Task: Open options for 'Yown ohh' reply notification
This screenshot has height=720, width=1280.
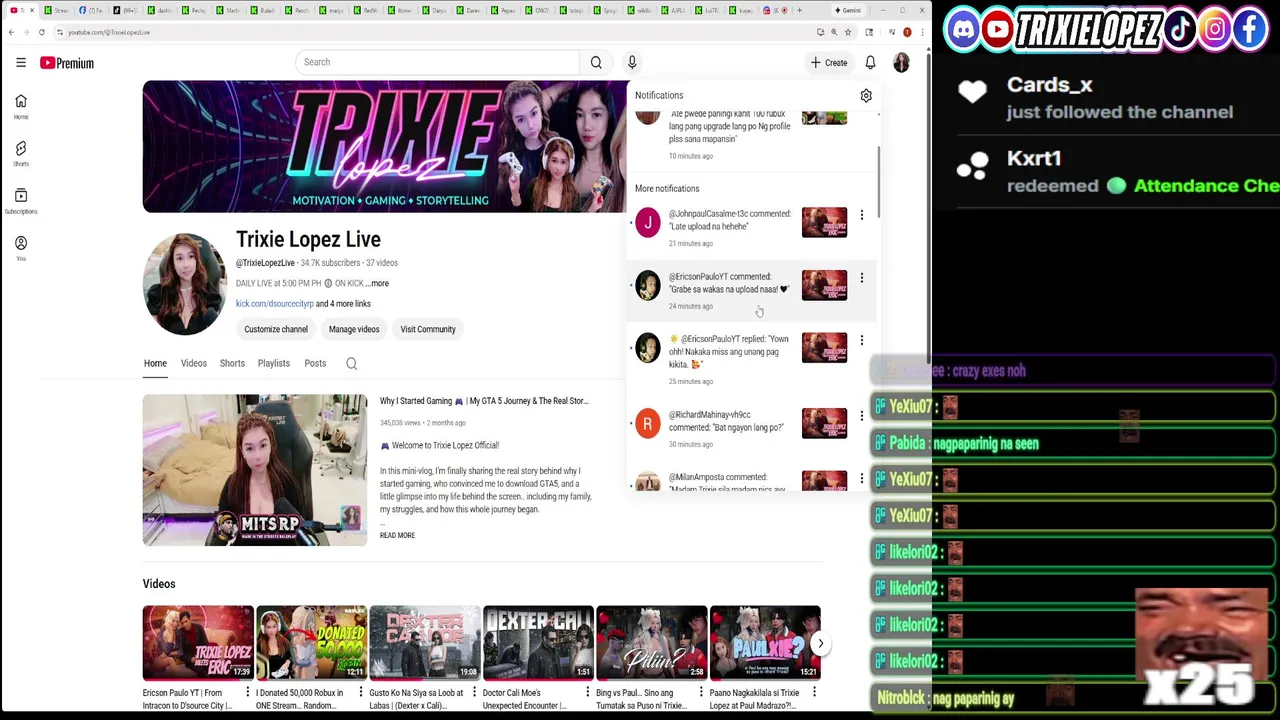Action: (x=861, y=340)
